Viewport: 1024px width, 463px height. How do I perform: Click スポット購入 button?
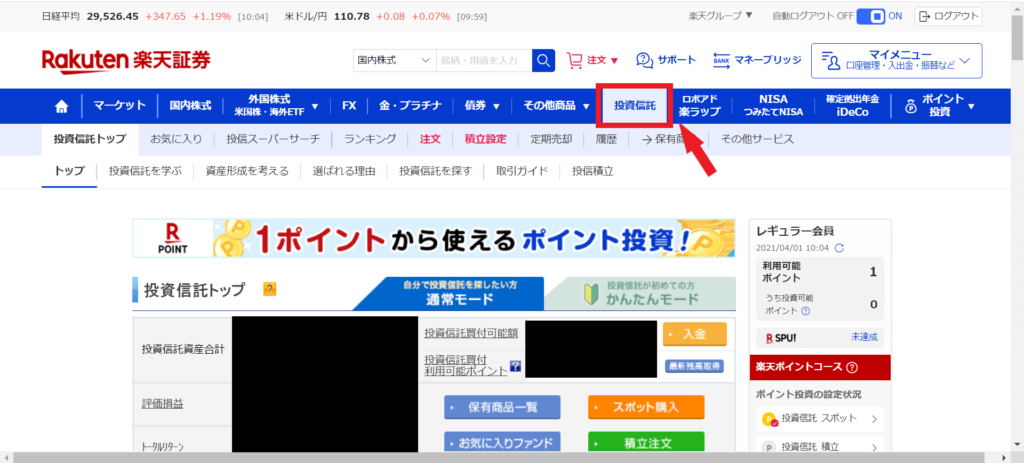click(x=646, y=407)
